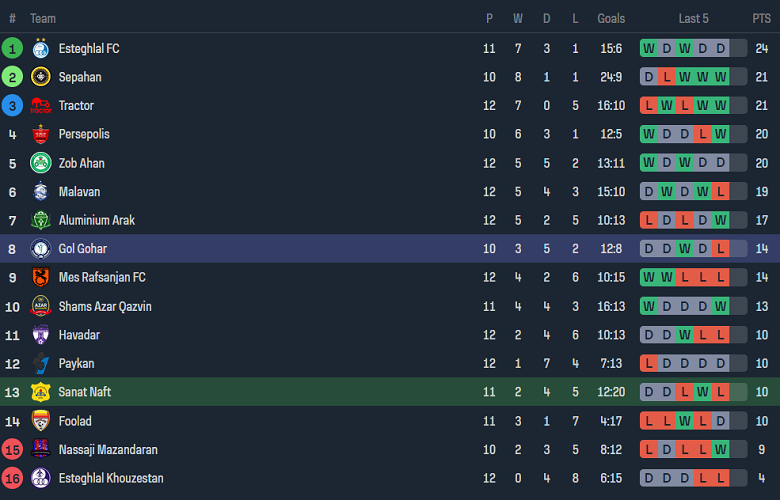Click the Sepahan team logo
This screenshot has width=780, height=500.
click(x=41, y=77)
